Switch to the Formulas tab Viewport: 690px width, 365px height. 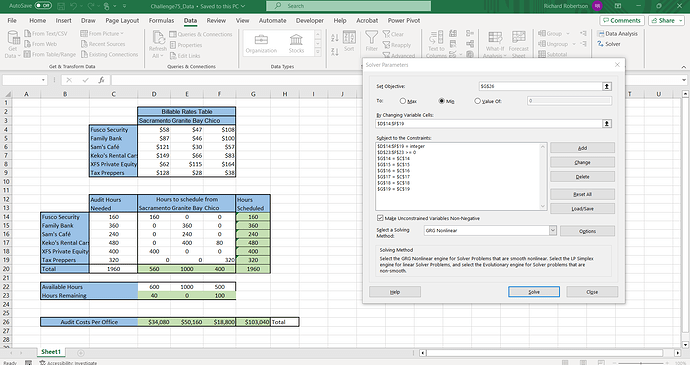coord(161,21)
